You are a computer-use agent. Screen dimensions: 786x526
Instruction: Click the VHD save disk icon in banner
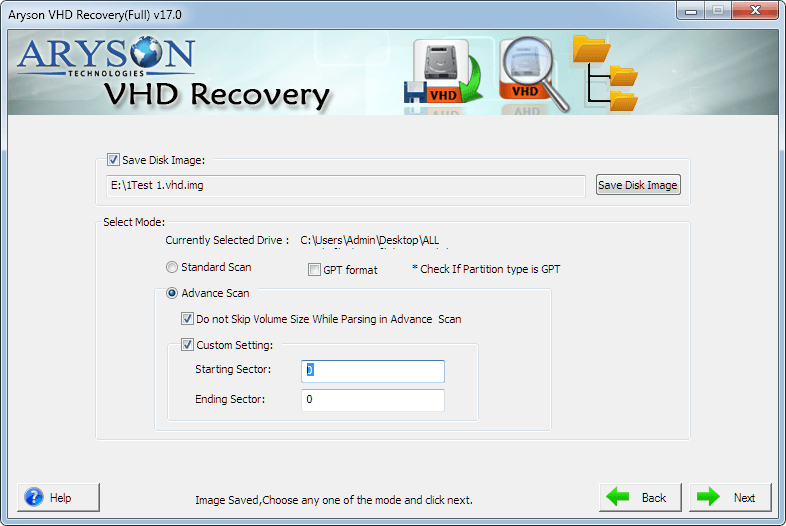443,72
